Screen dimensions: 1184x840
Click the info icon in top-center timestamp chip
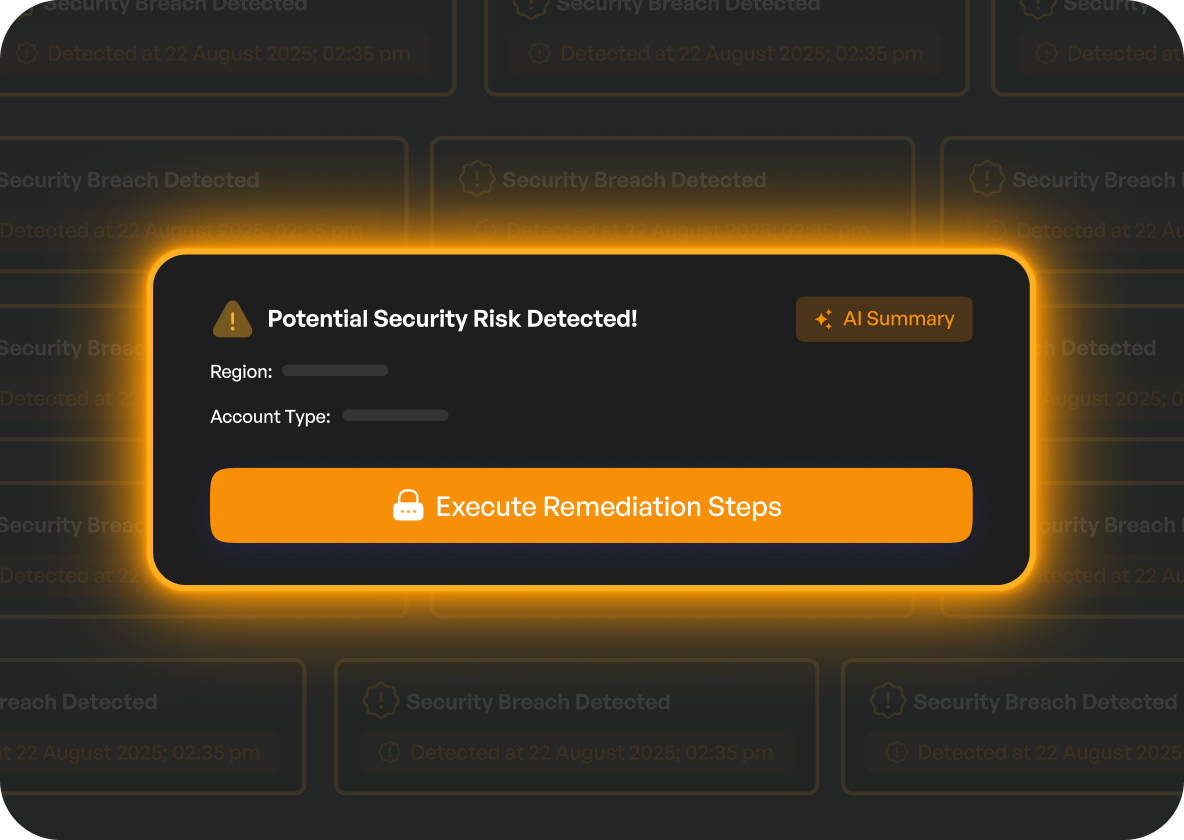(x=540, y=53)
